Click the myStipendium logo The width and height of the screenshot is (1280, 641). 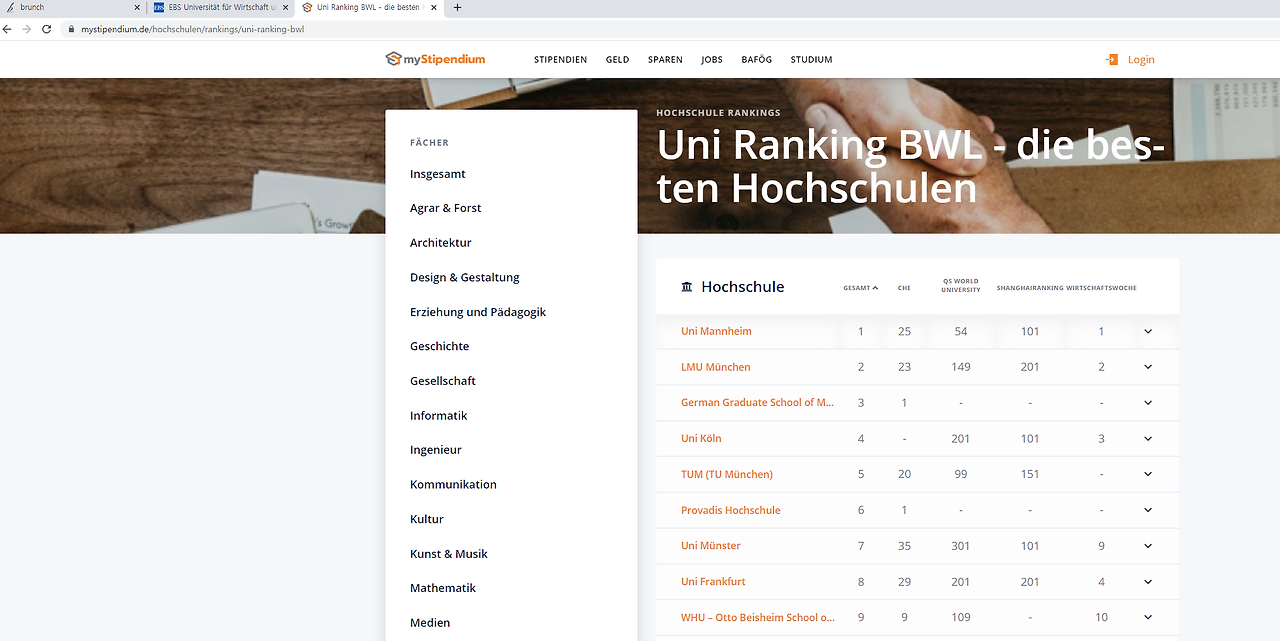pyautogui.click(x=435, y=59)
